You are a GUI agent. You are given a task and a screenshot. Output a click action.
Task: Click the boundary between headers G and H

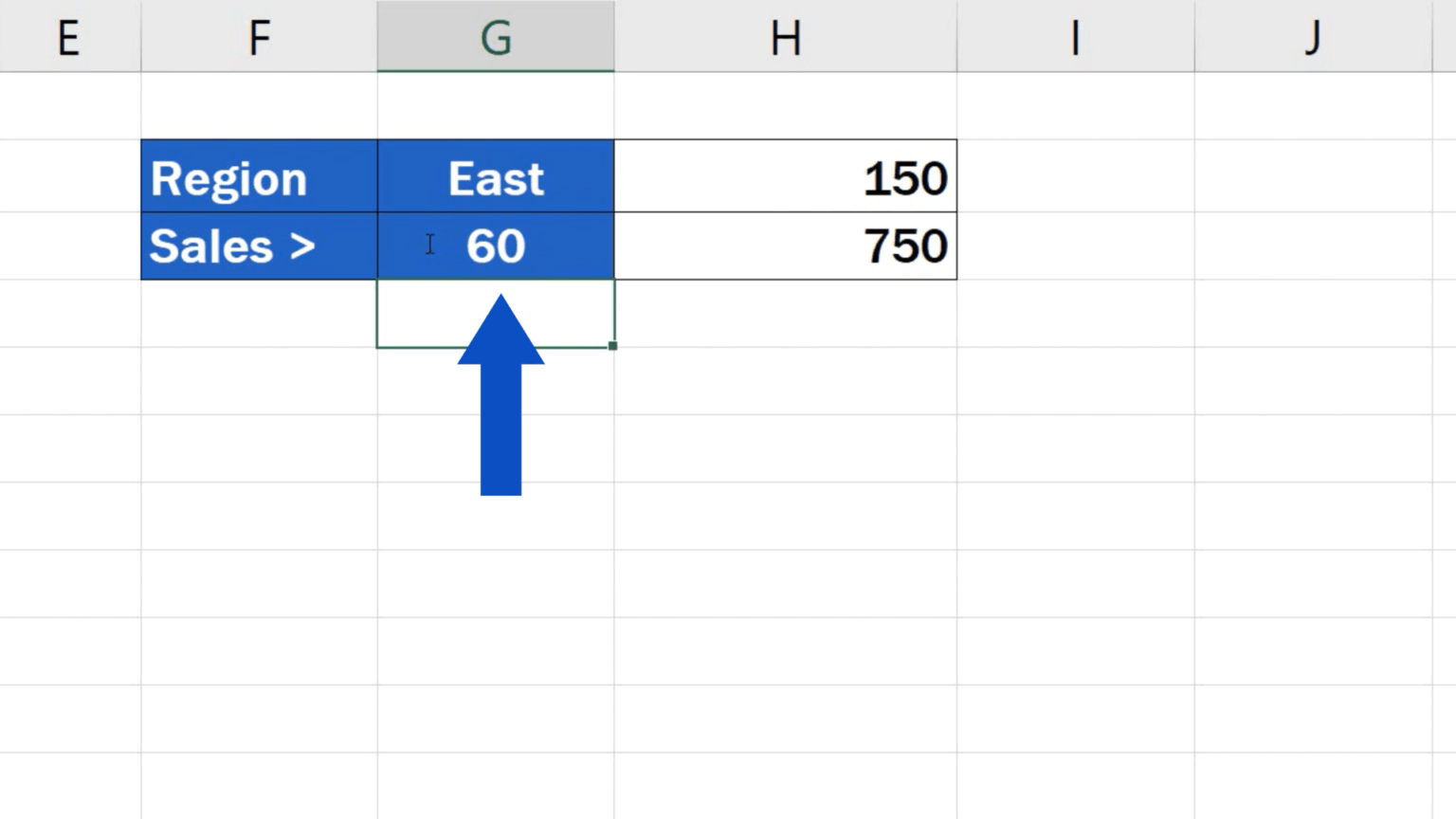[x=614, y=38]
